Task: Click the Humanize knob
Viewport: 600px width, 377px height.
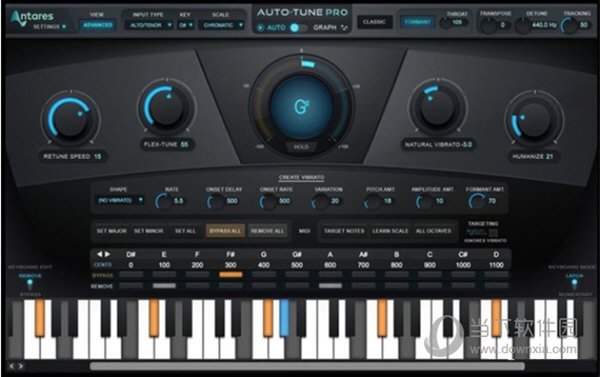Action: click(x=534, y=119)
